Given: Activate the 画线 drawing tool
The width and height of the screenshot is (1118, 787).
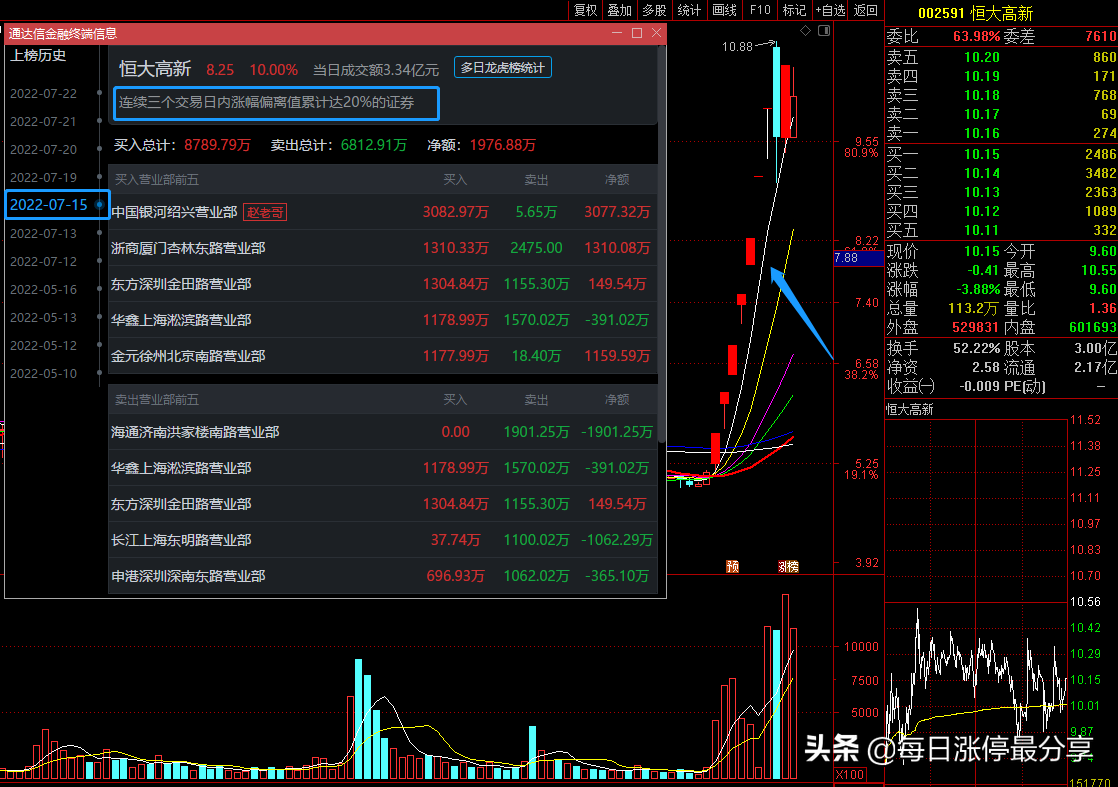Looking at the screenshot, I should pyautogui.click(x=724, y=10).
